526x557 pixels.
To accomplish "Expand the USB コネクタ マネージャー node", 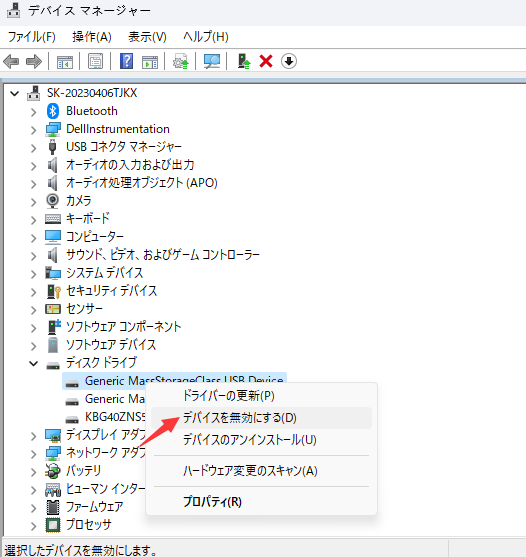I will pyautogui.click(x=33, y=148).
